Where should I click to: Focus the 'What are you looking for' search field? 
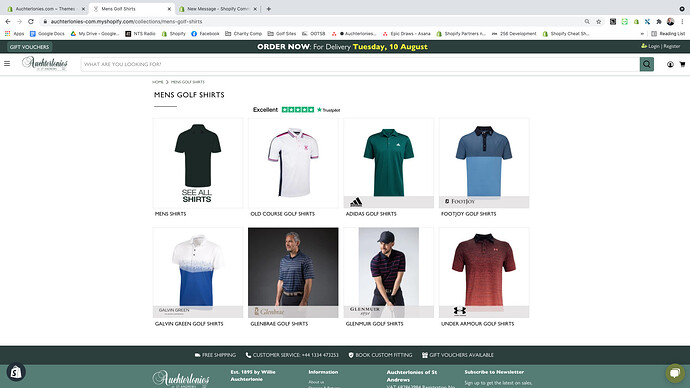360,64
